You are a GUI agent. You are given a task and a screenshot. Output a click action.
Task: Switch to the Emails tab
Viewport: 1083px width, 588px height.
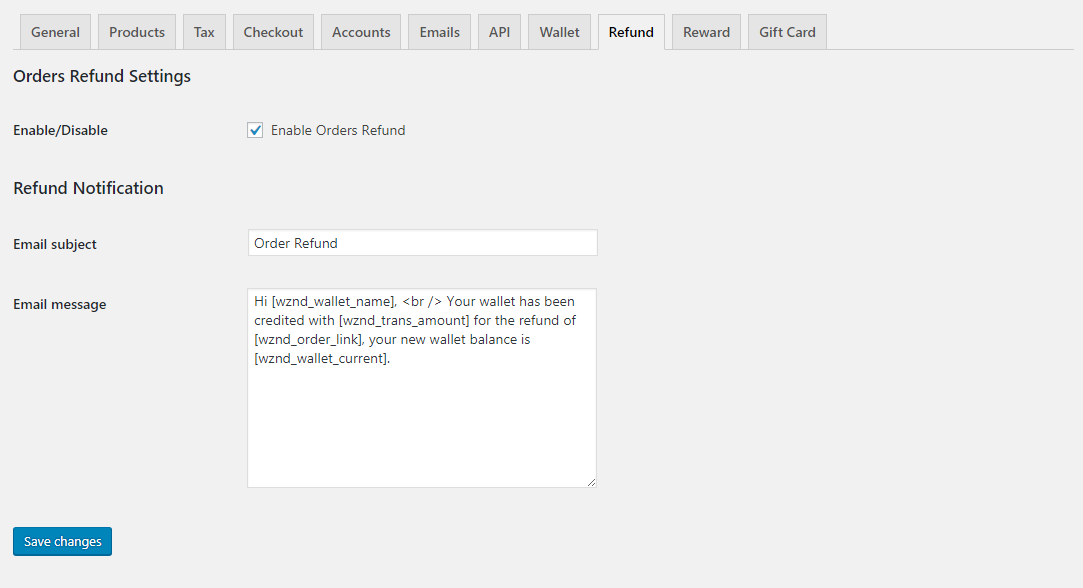[x=439, y=32]
